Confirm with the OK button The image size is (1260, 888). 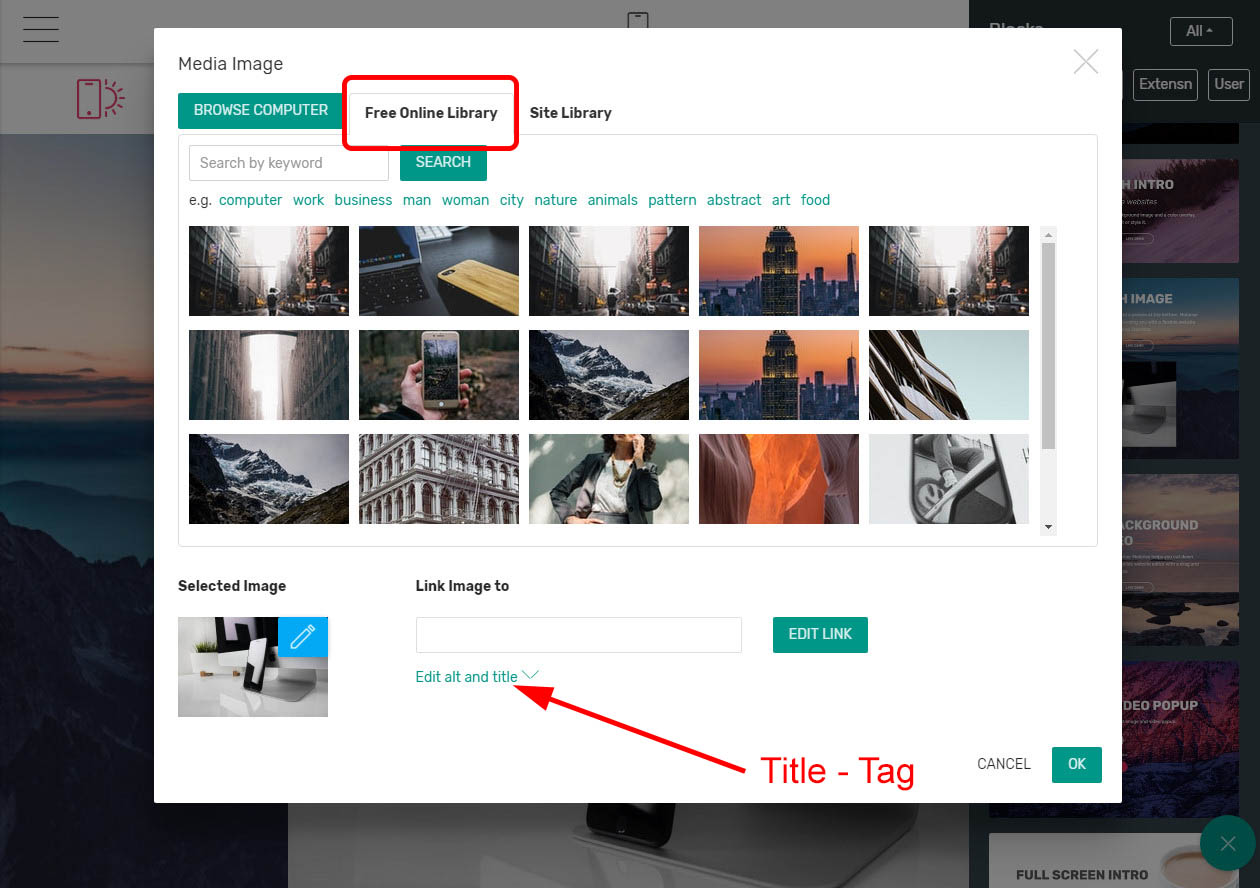1077,765
